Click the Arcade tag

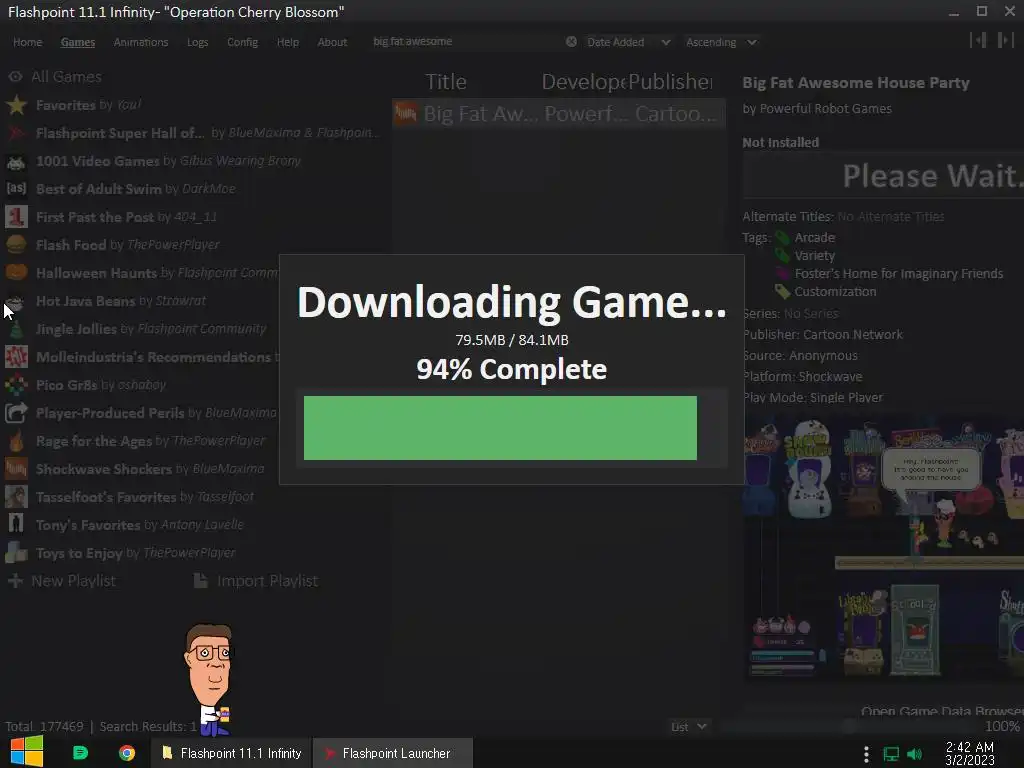coord(814,238)
